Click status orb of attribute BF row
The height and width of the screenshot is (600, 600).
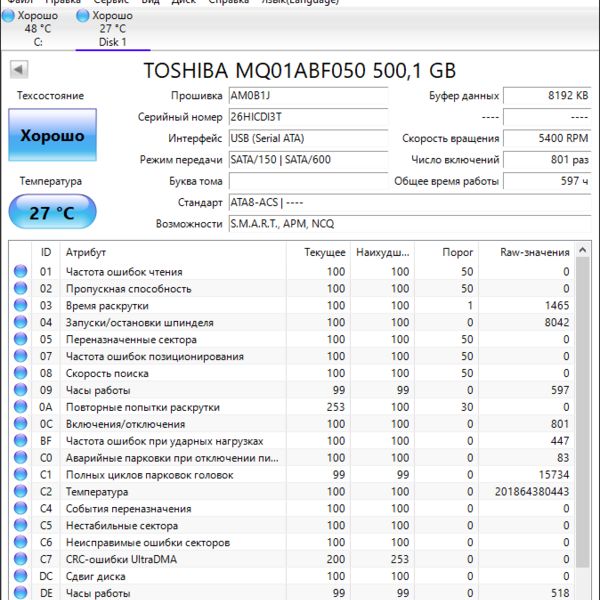(x=21, y=440)
